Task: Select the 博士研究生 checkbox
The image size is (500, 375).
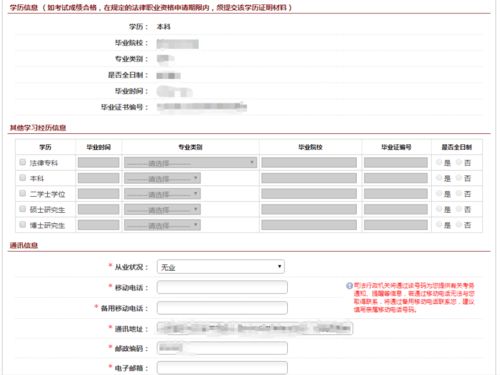Action: point(23,225)
